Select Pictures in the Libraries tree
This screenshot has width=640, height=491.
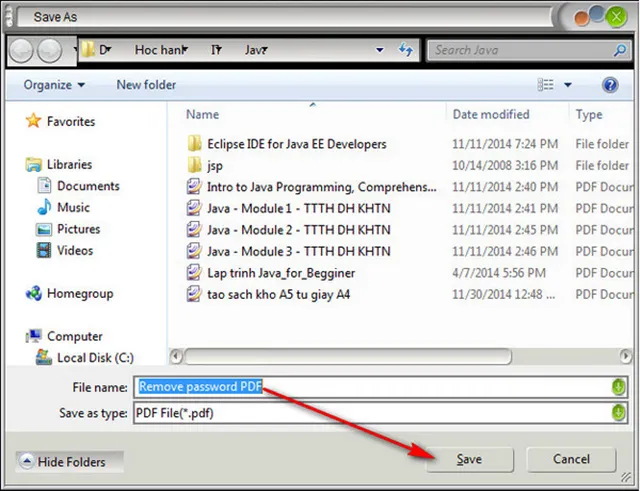pyautogui.click(x=78, y=229)
